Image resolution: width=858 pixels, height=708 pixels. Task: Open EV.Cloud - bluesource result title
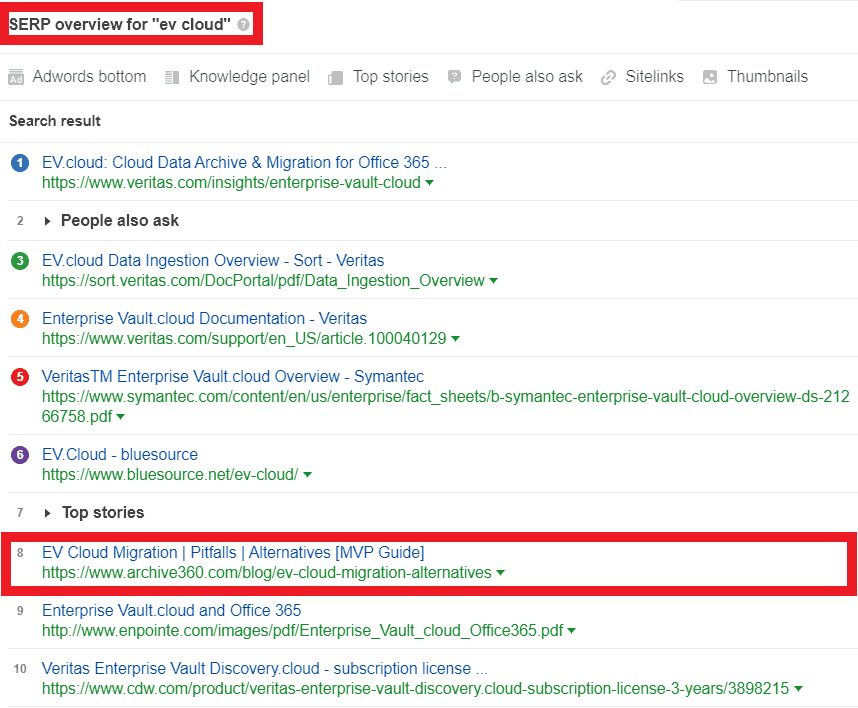(120, 454)
